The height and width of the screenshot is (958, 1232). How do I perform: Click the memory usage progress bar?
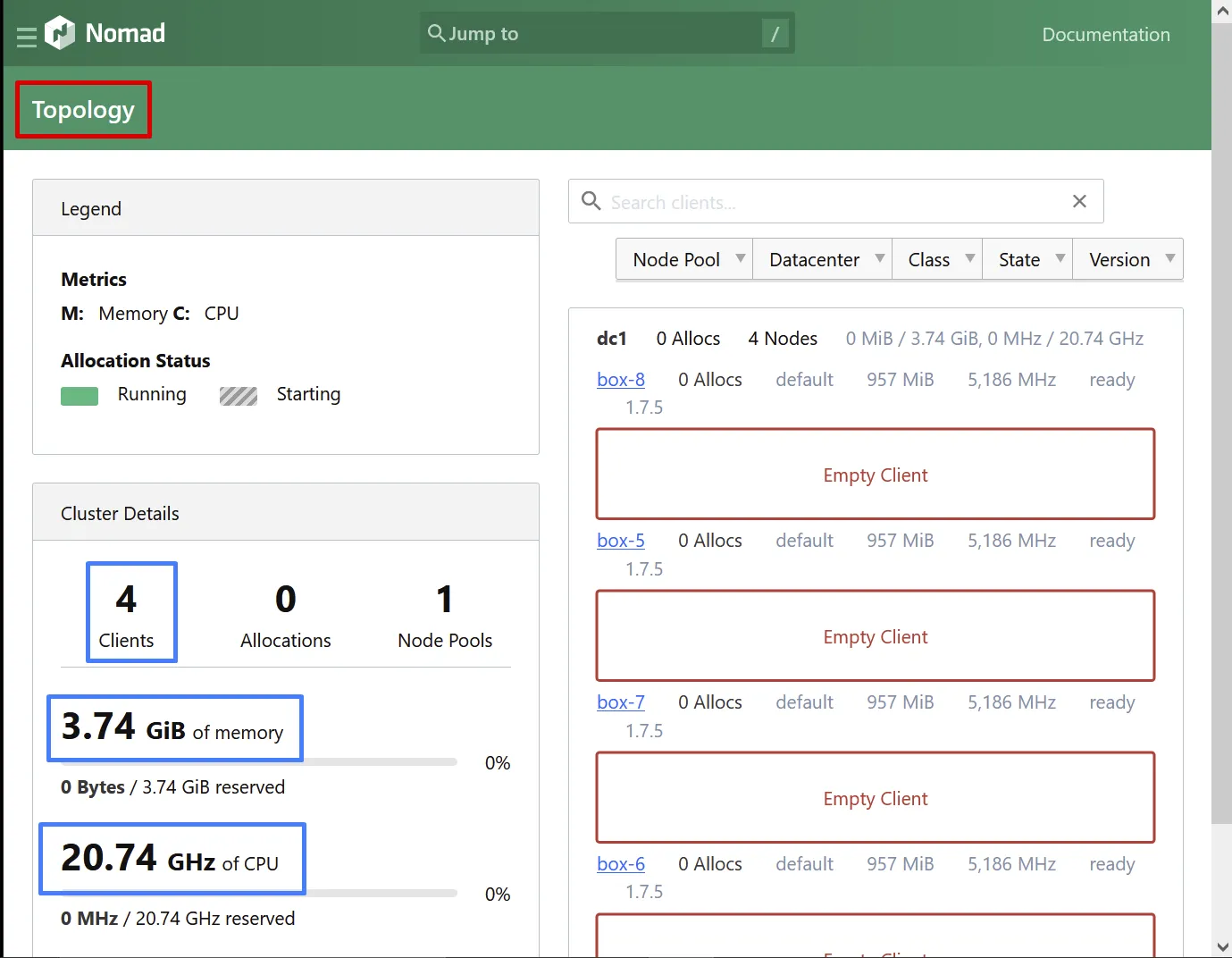(381, 762)
